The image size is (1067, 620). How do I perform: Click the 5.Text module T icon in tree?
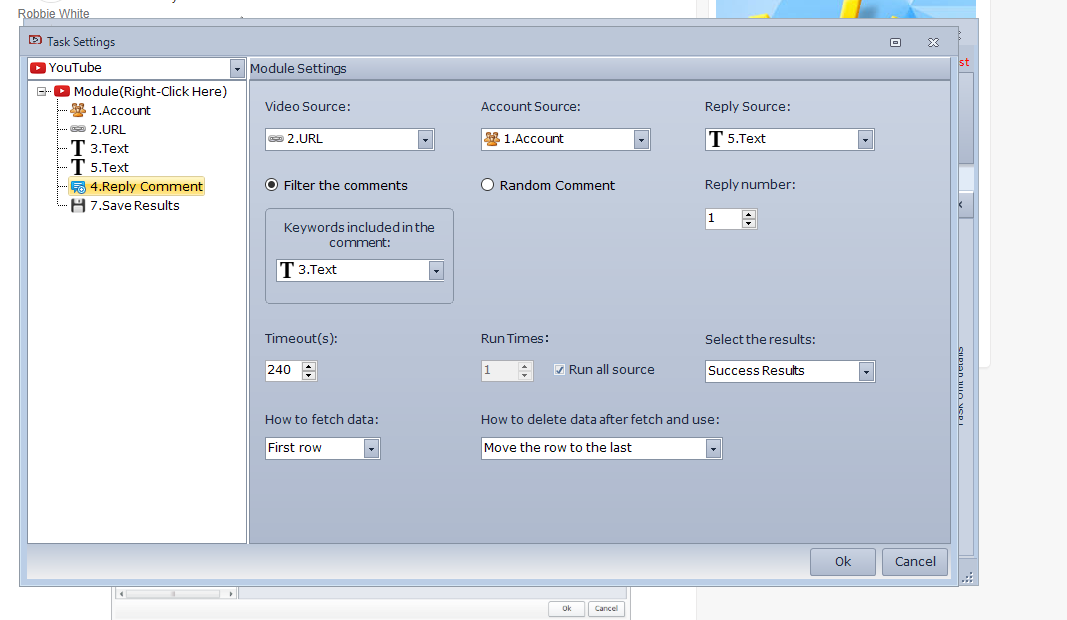78,167
